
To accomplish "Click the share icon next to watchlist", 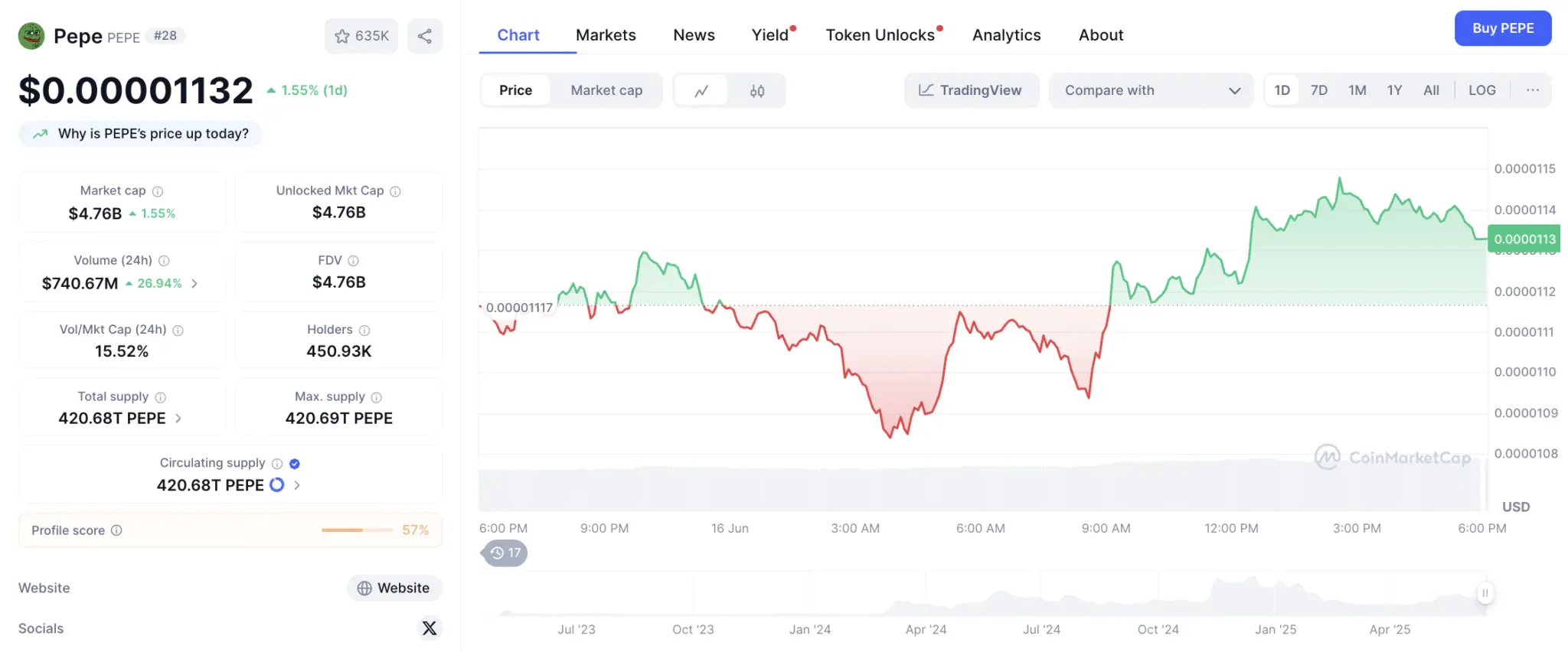I will 425,36.
